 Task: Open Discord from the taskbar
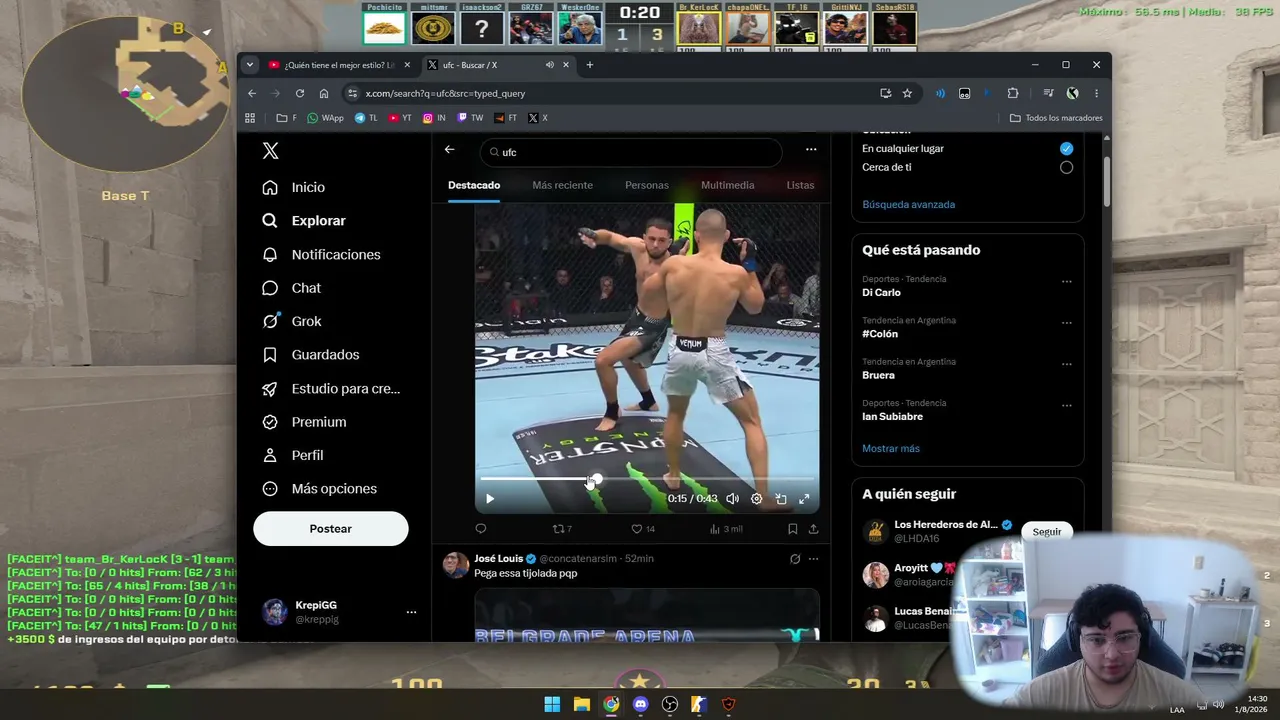tap(641, 704)
